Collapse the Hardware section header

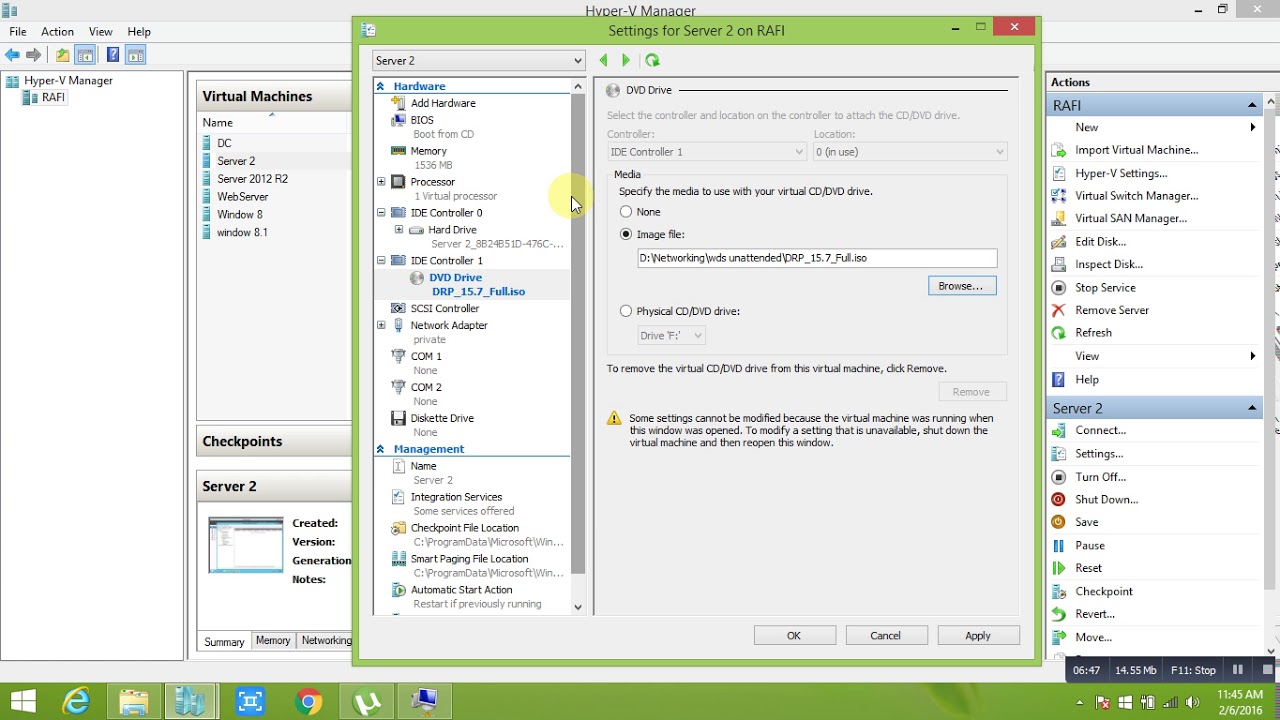point(380,86)
